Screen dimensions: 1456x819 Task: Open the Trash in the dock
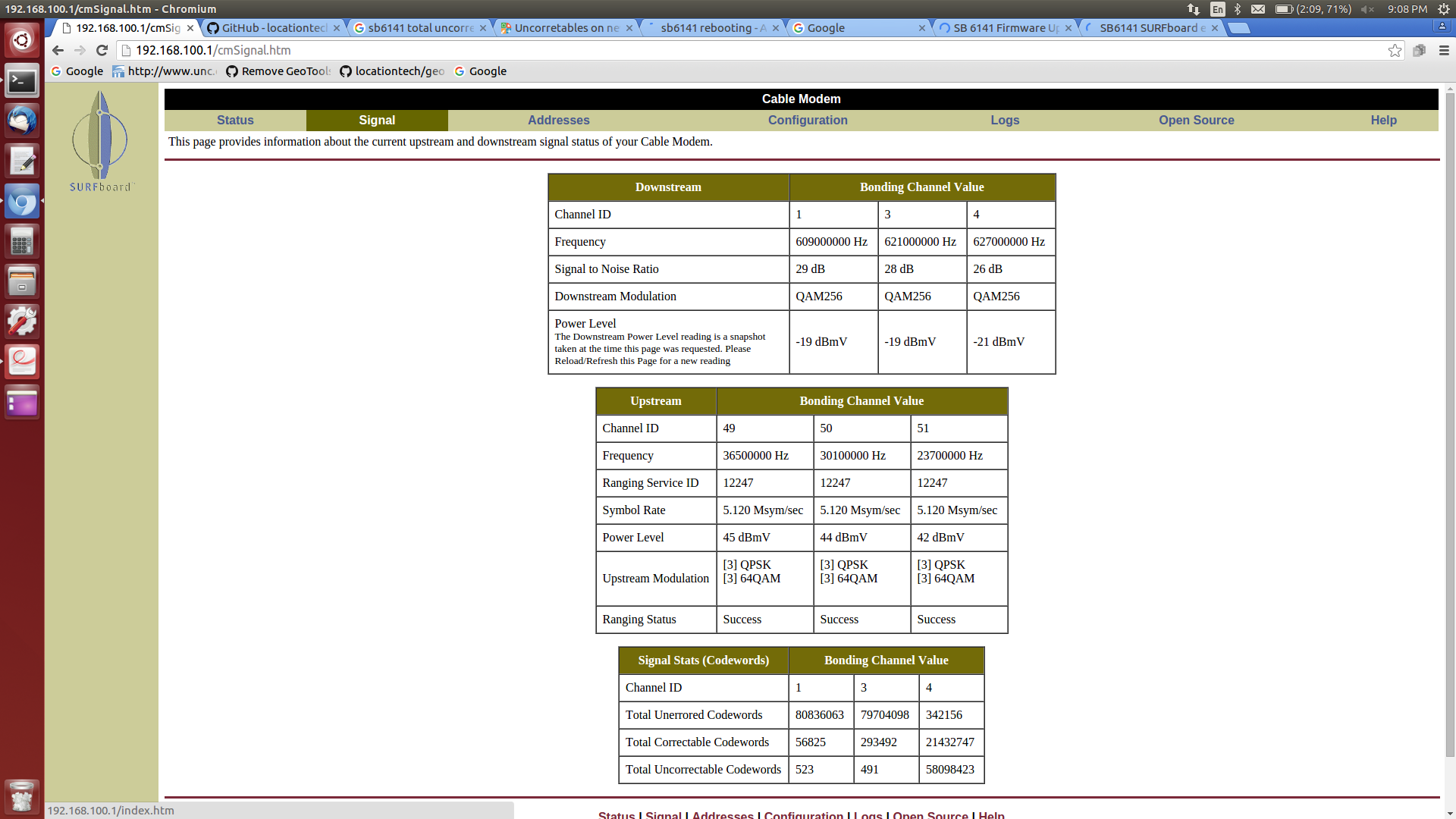[x=22, y=797]
